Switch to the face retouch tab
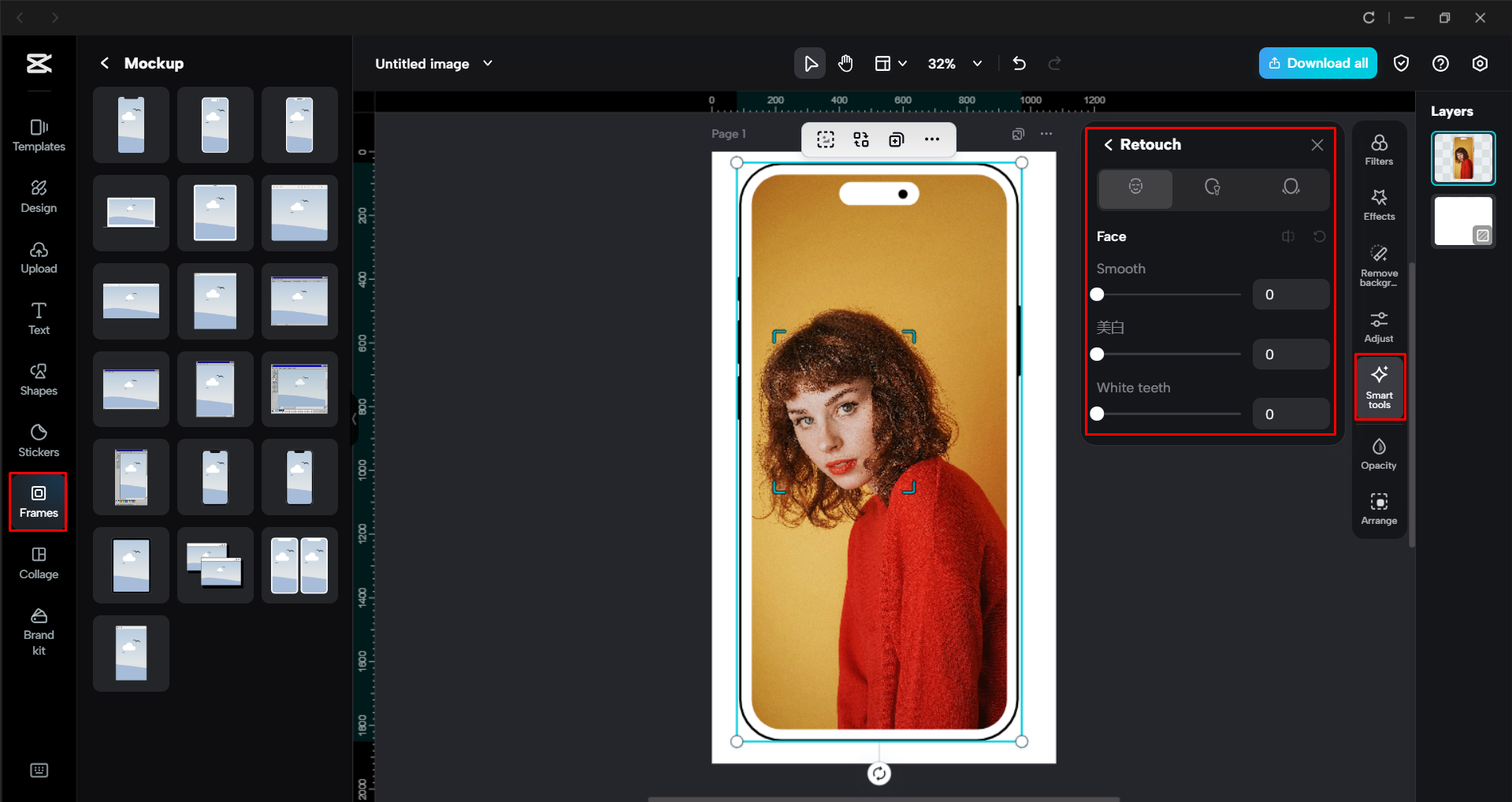Screen dimensions: 1512x802 [1135, 189]
